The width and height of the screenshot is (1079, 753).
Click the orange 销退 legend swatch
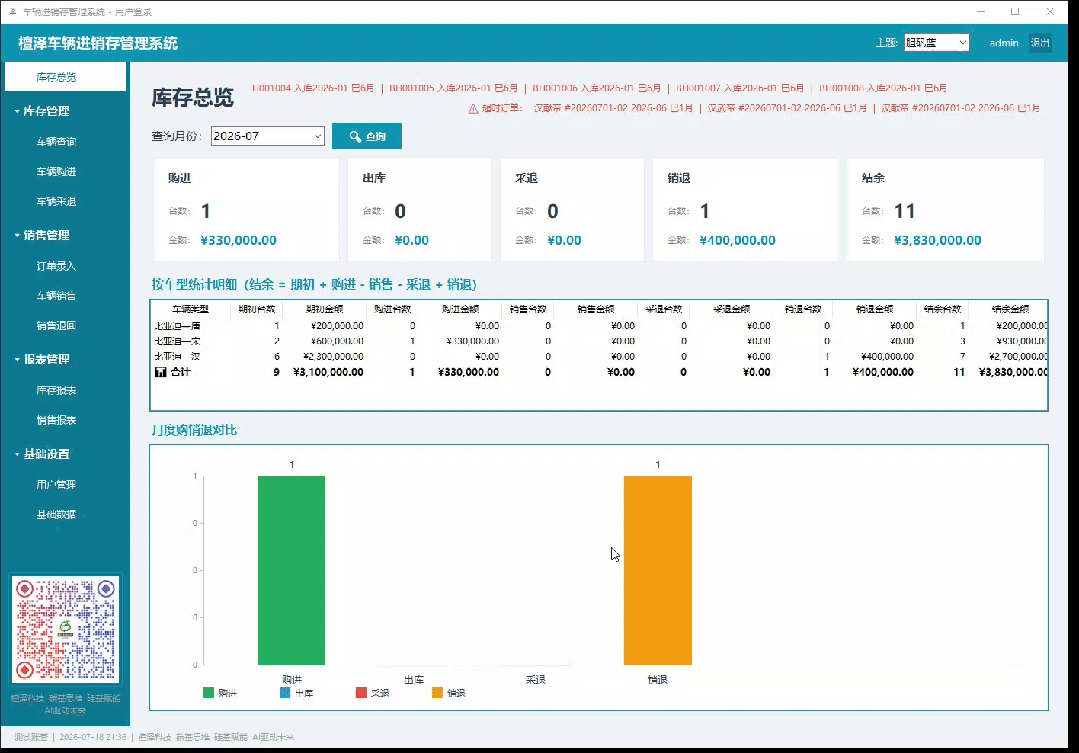pos(437,692)
